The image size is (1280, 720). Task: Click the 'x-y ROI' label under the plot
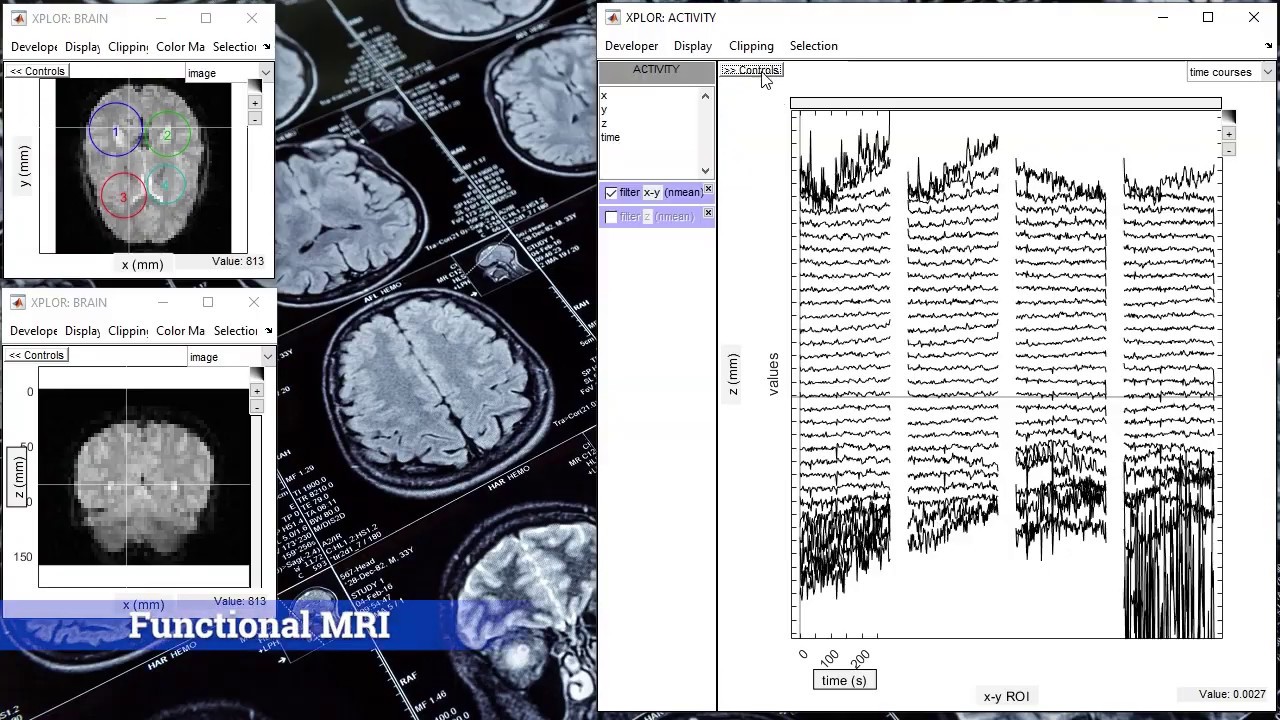(1006, 697)
